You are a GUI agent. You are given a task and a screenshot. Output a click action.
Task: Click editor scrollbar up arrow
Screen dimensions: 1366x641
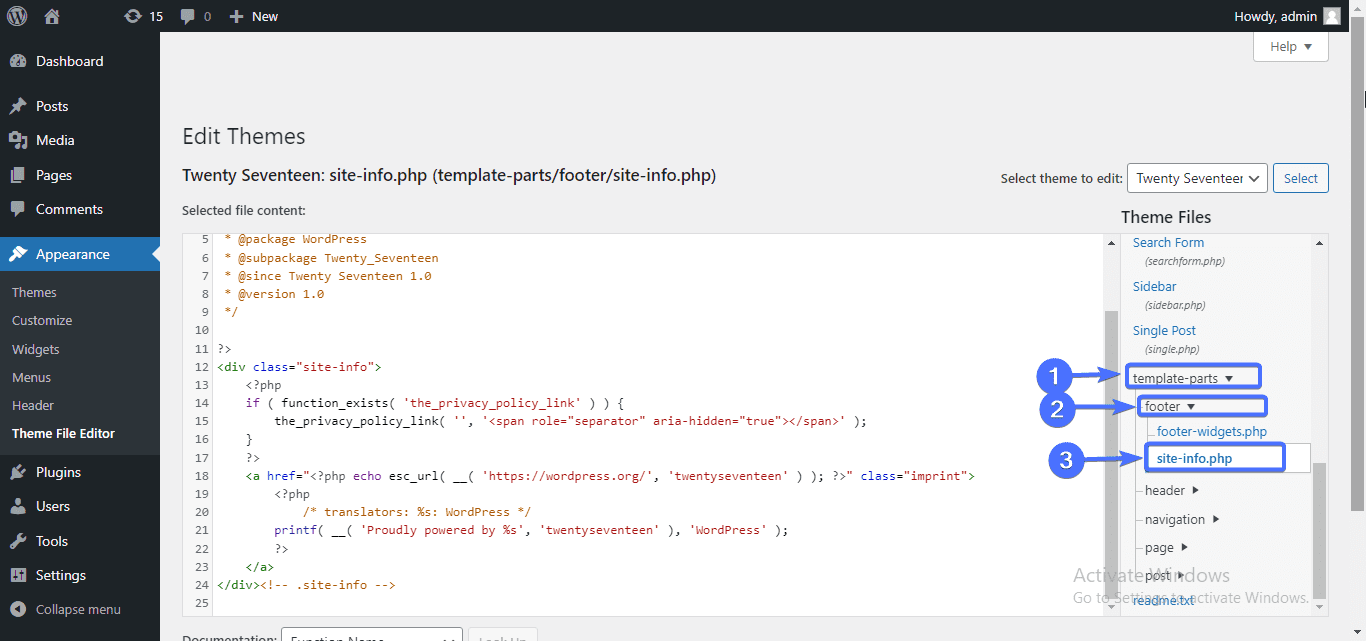(x=1111, y=242)
